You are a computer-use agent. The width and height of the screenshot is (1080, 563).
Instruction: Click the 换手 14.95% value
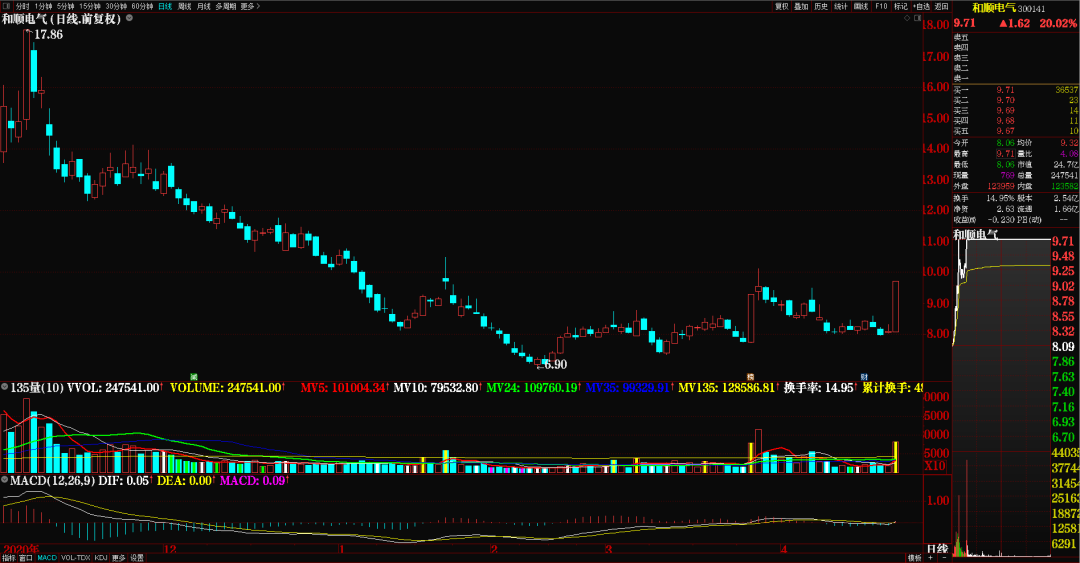coord(1000,198)
